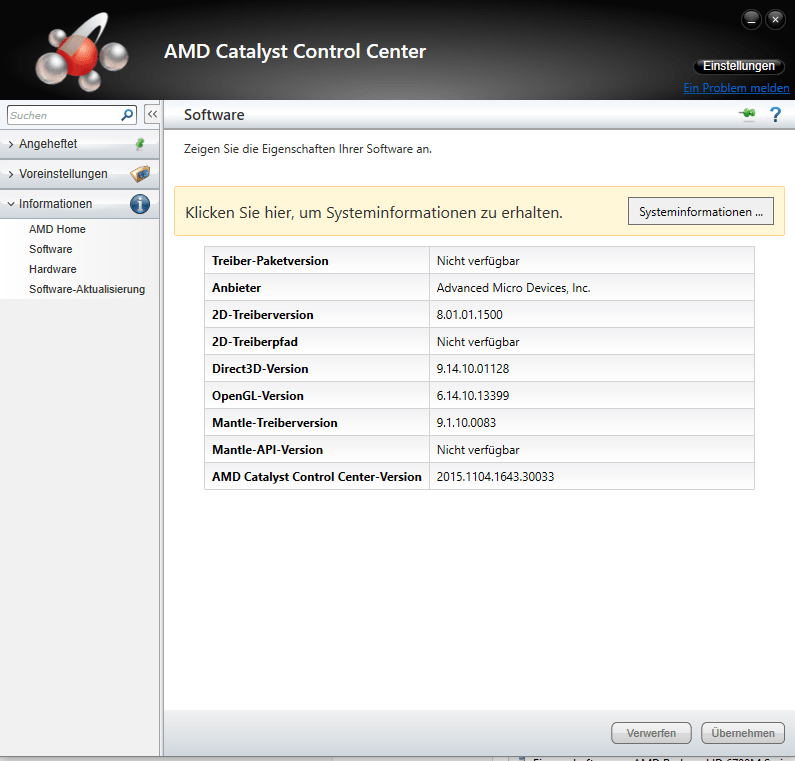The image size is (795, 761).
Task: Collapse the sidebar with double-arrow button
Action: coord(152,115)
